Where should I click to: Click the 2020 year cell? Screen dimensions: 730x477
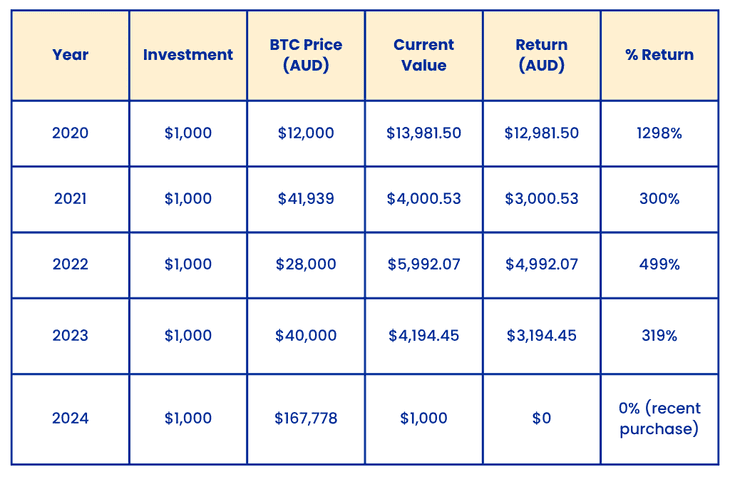(x=70, y=133)
